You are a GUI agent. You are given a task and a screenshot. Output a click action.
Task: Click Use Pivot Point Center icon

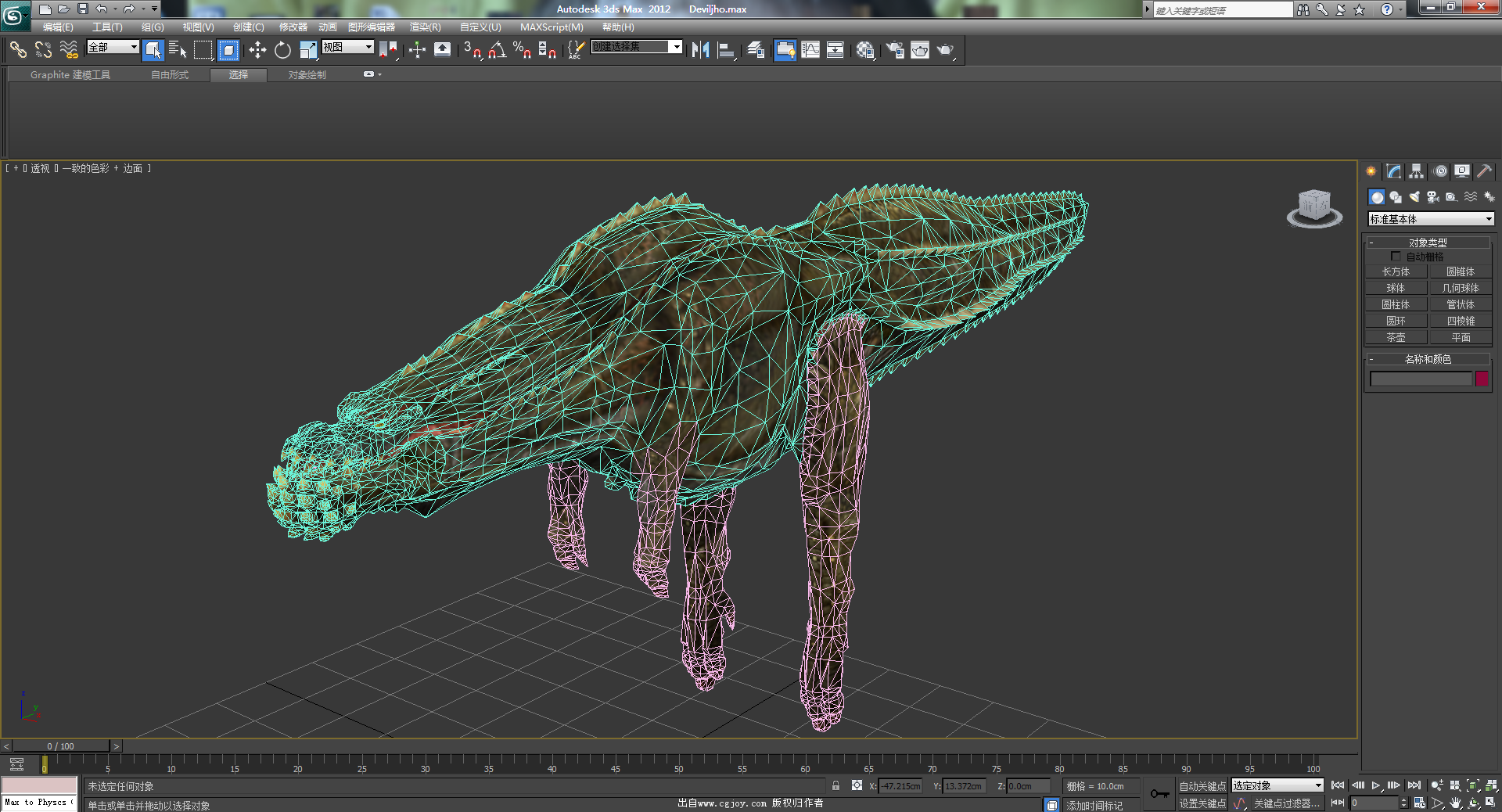click(x=388, y=50)
